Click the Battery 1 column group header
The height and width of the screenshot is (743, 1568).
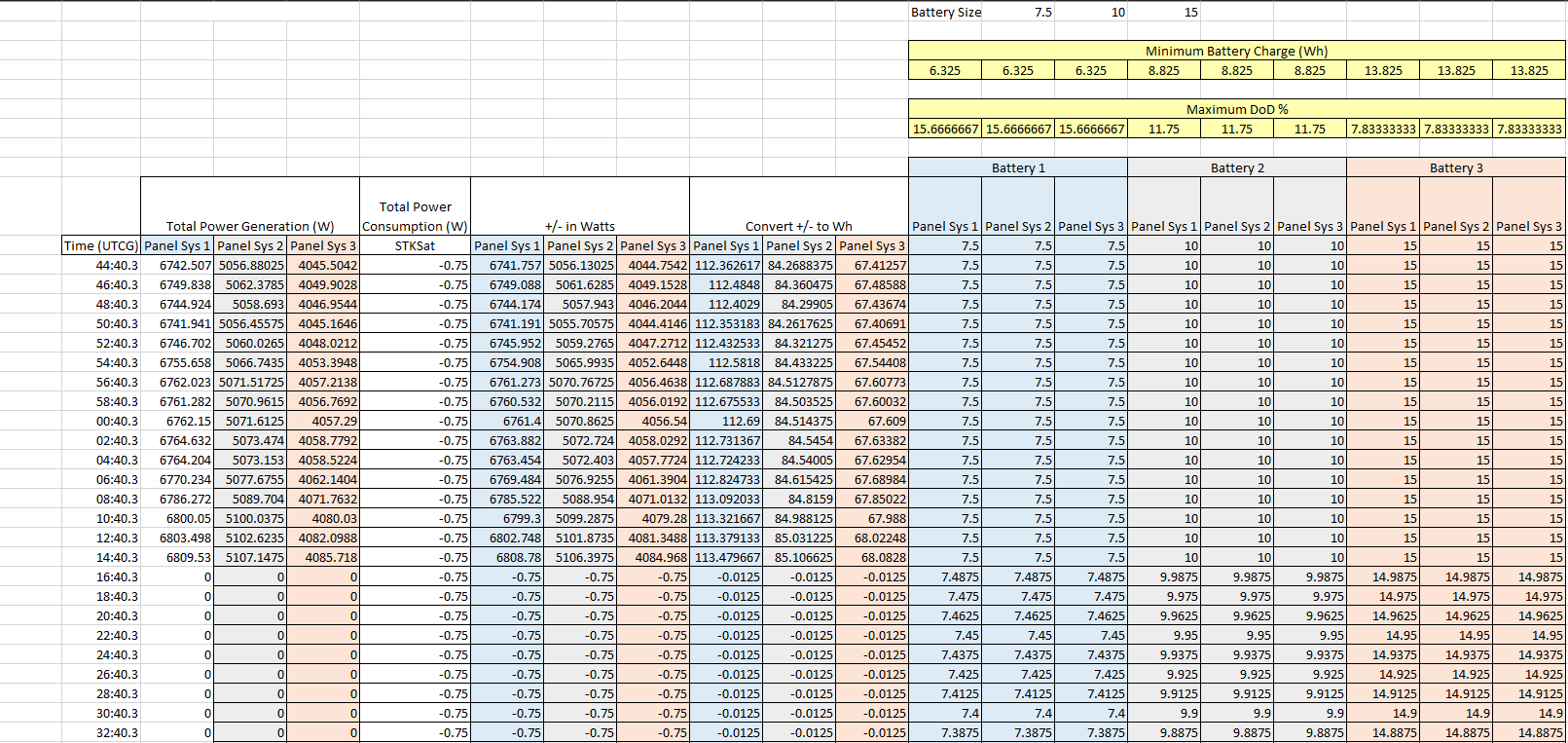click(1017, 167)
